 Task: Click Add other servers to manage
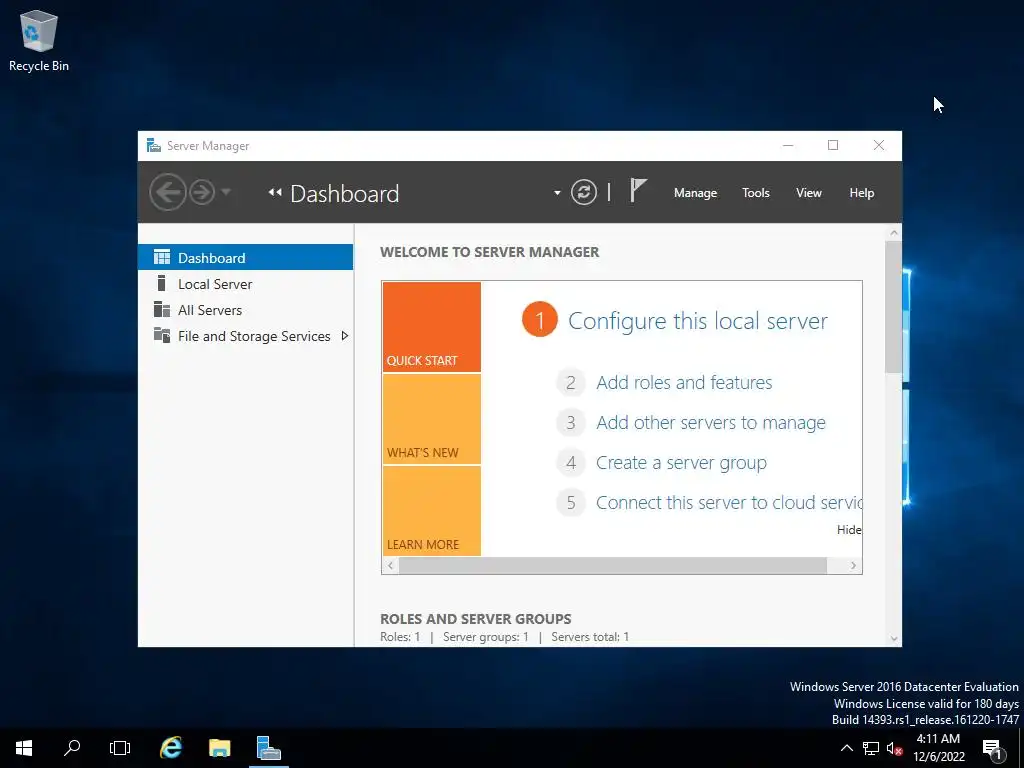(711, 423)
